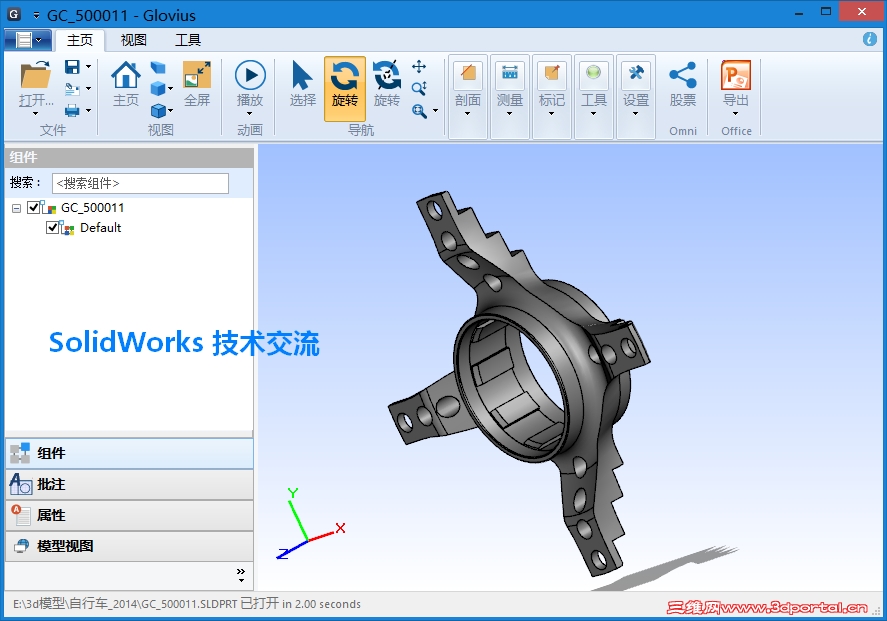Collapse the GC_500011 tree node
The image size is (887, 621).
(16, 208)
